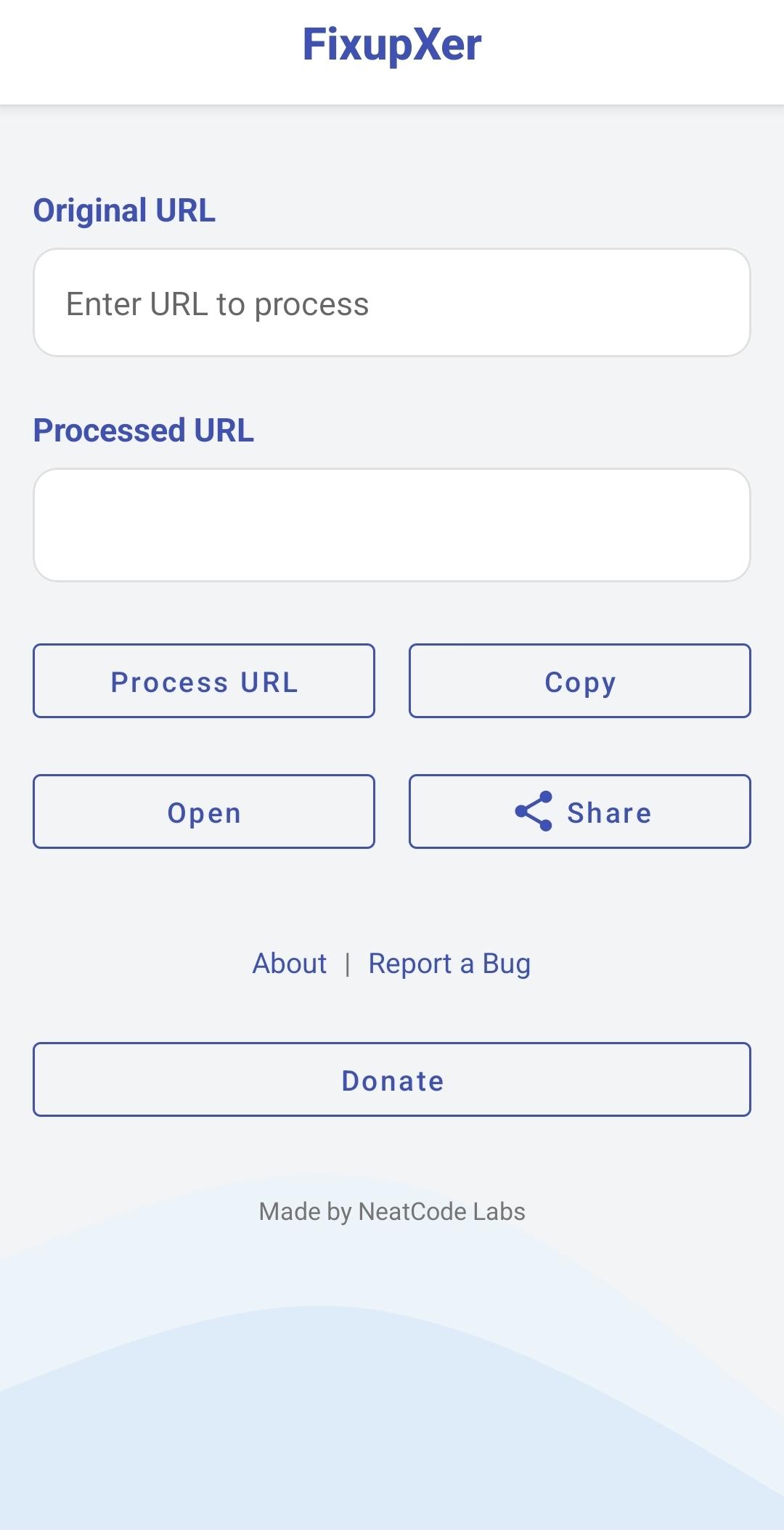784x1530 pixels.
Task: Click the separator between About and Report a Bug
Action: (348, 964)
